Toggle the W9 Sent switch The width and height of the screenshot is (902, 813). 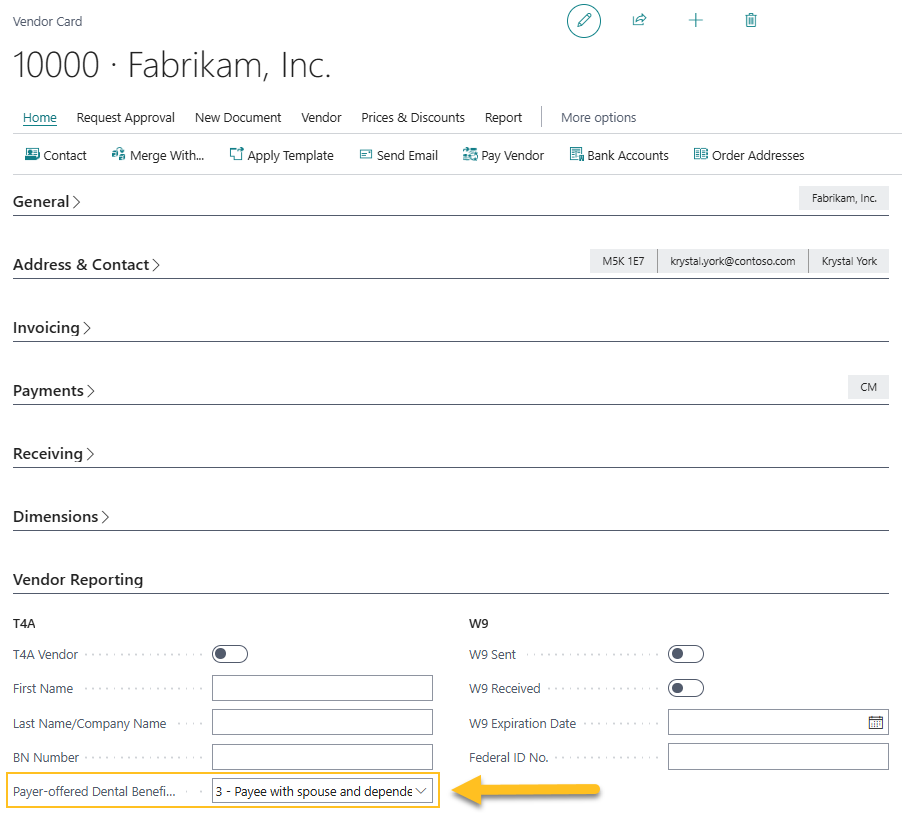[685, 654]
